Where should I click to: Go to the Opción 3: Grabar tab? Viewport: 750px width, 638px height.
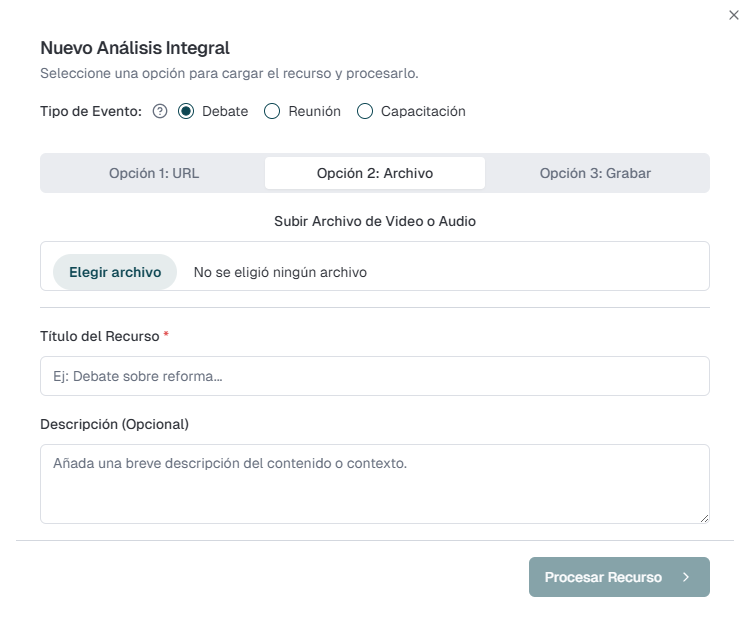(x=595, y=173)
